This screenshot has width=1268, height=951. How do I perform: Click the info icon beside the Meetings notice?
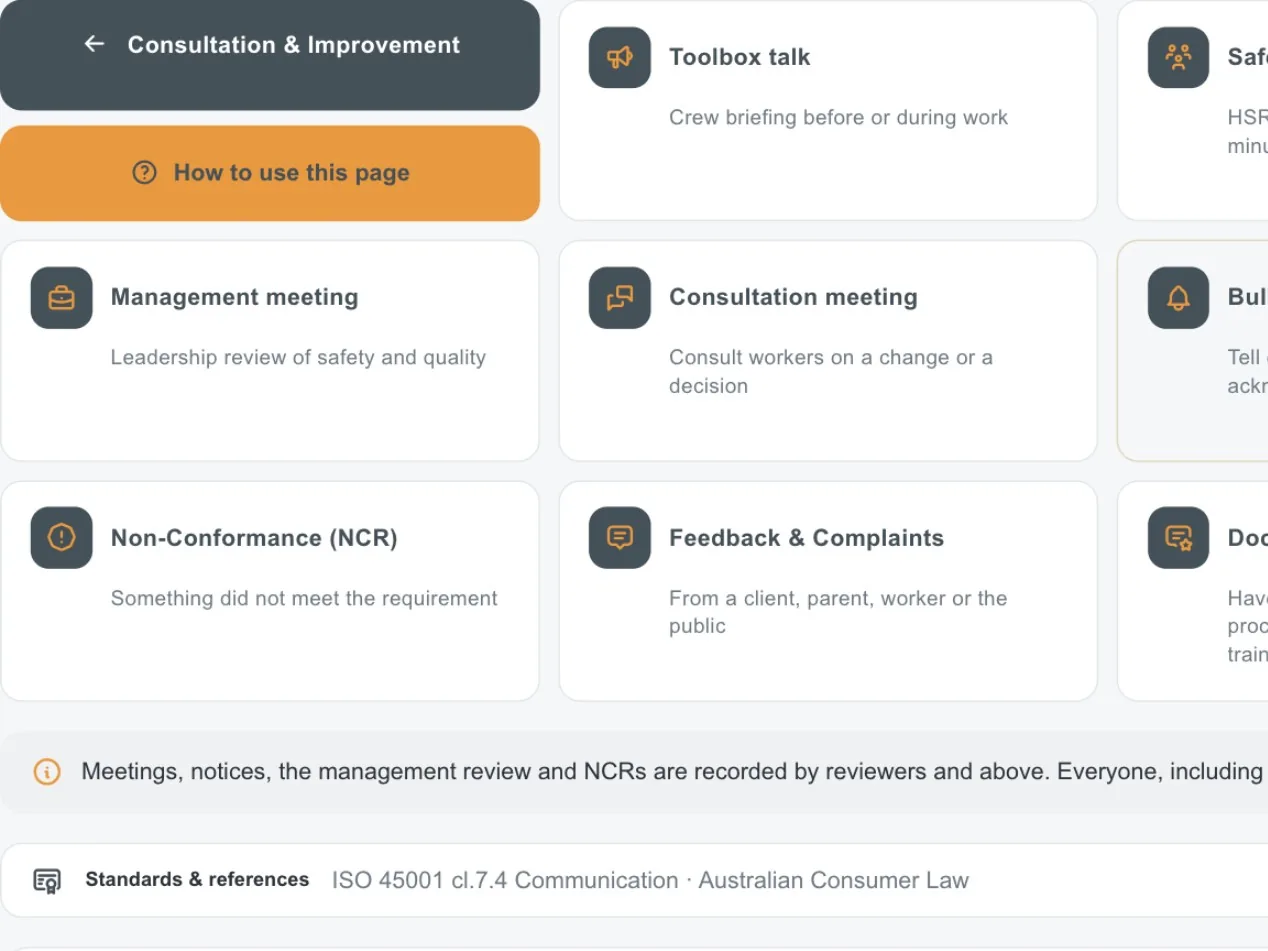point(47,772)
